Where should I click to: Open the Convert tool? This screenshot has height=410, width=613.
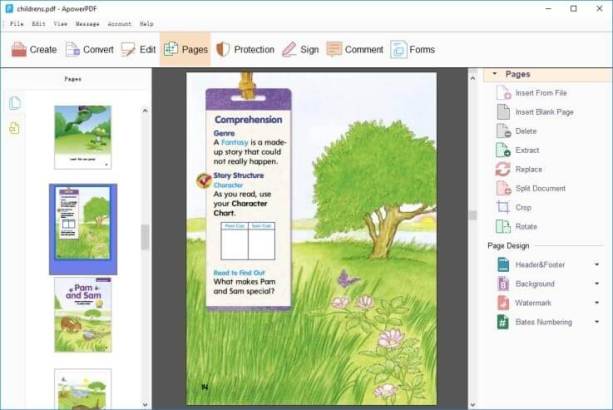(x=89, y=50)
